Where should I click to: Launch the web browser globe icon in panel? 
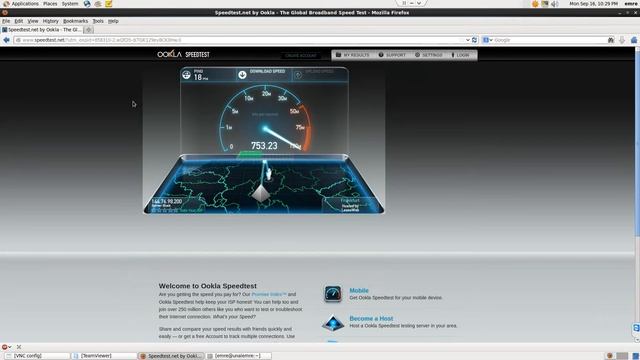click(87, 4)
